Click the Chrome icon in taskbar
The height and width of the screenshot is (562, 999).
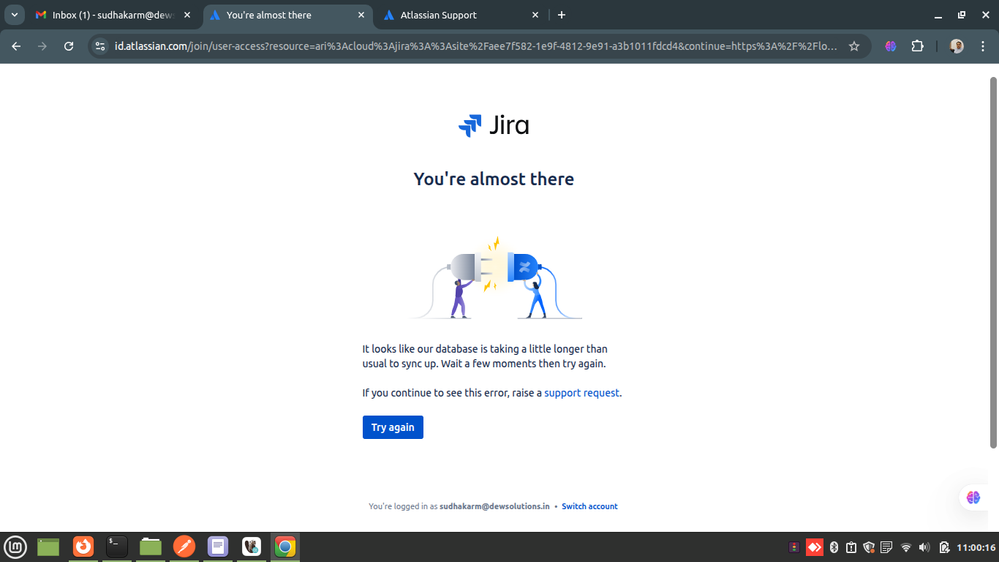coord(285,547)
